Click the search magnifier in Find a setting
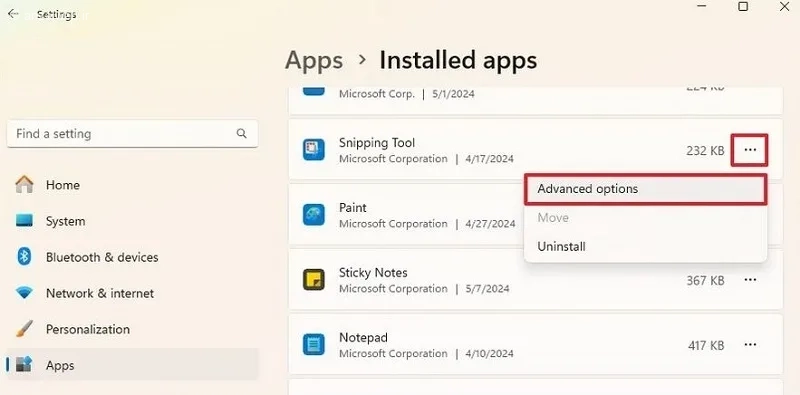 [x=241, y=134]
